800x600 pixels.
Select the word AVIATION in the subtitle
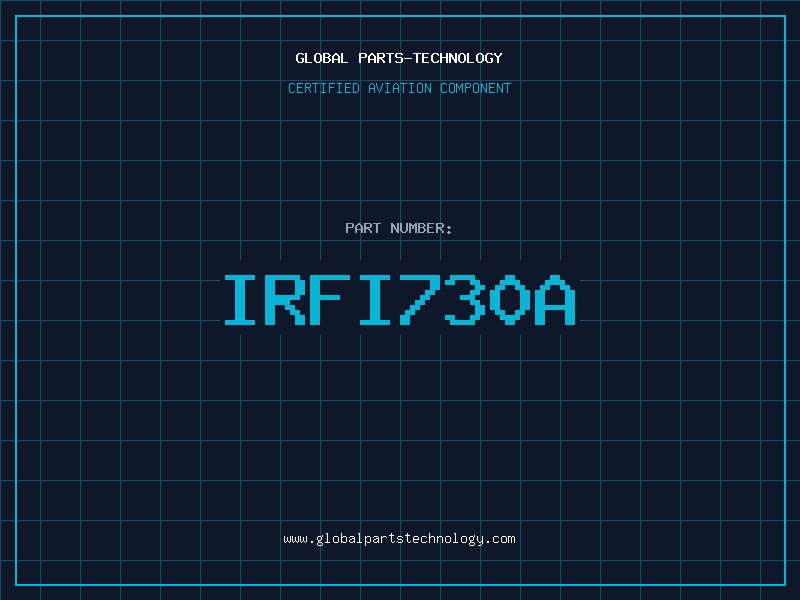398,88
